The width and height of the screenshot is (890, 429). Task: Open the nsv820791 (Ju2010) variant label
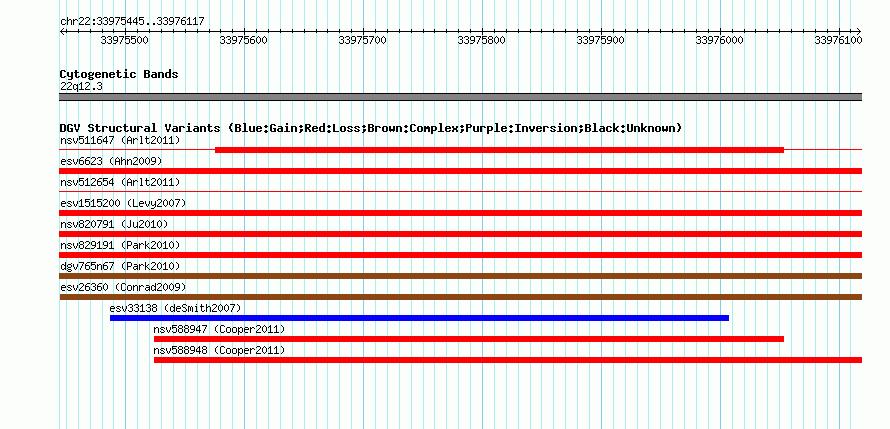[x=114, y=224]
